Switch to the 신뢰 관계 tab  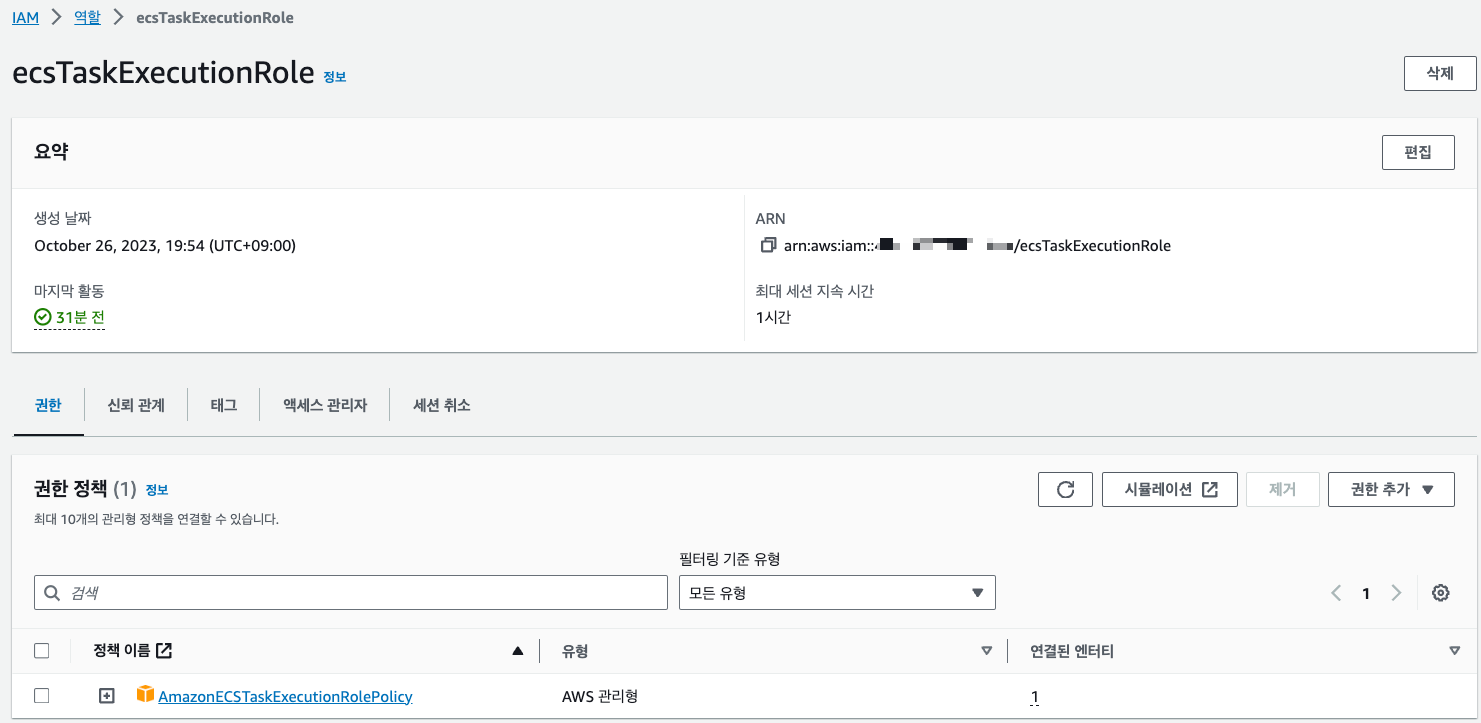click(x=136, y=405)
